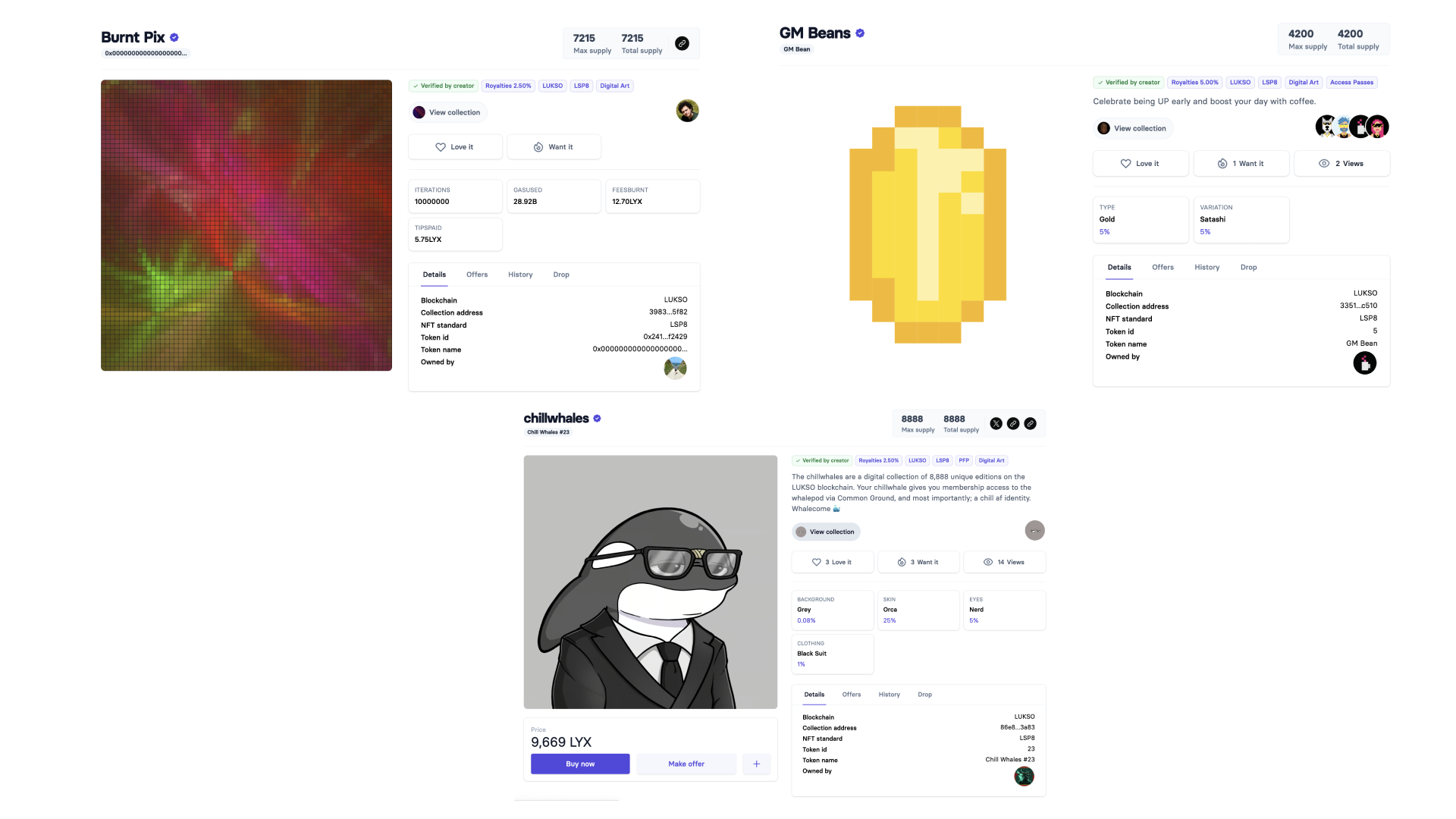This screenshot has height=819, width=1456.
Task: Click the share/link icon on Burnt Pix
Action: coord(683,43)
